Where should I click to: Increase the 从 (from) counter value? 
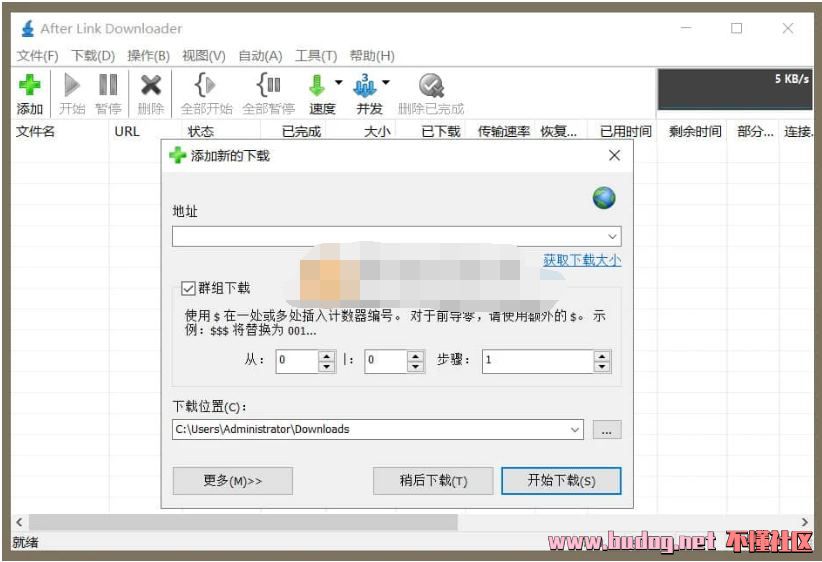327,356
